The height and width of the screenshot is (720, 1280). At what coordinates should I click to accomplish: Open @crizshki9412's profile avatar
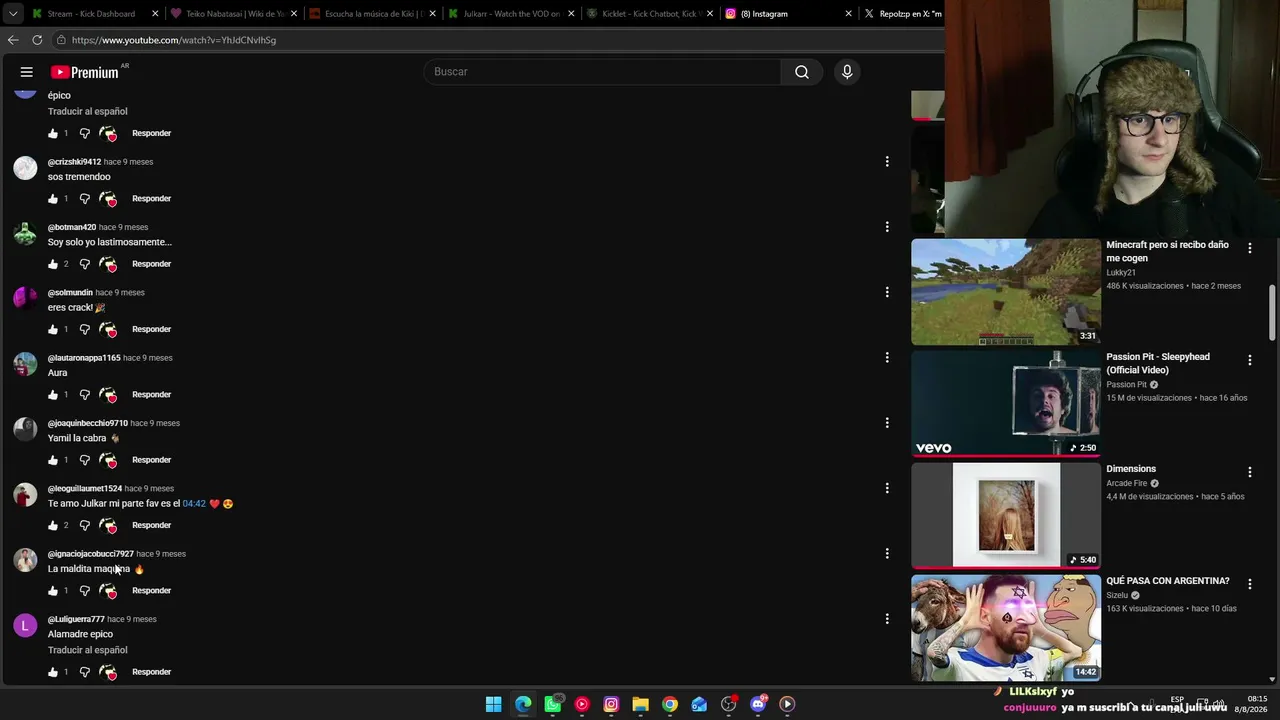(x=25, y=168)
